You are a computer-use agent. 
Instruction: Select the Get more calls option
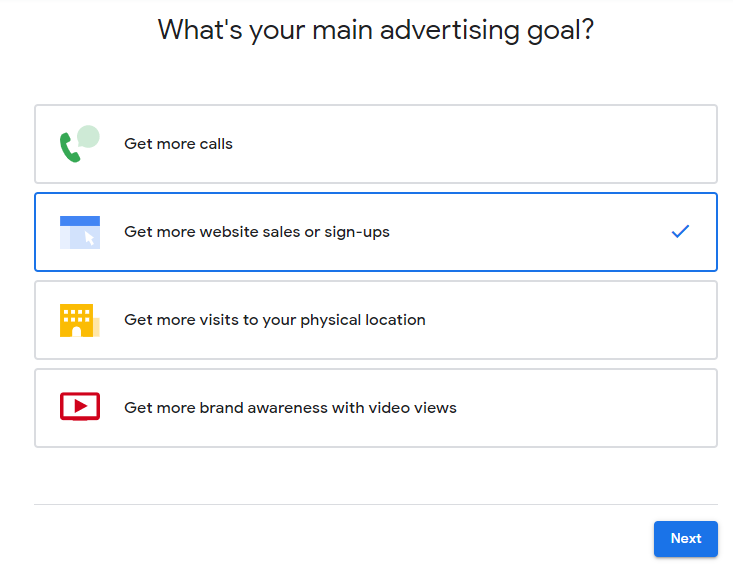point(375,144)
